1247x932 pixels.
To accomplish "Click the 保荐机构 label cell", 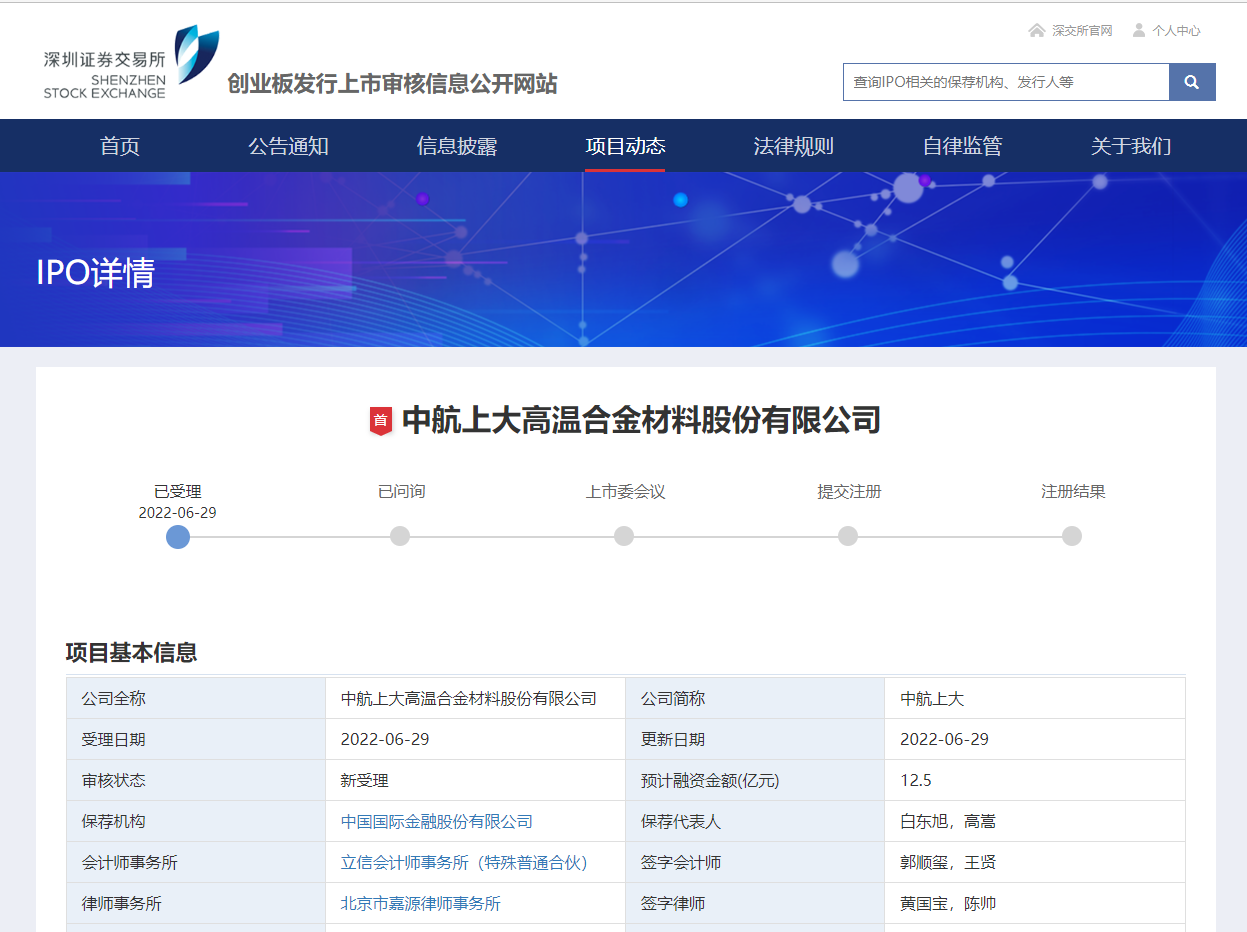I will click(196, 822).
